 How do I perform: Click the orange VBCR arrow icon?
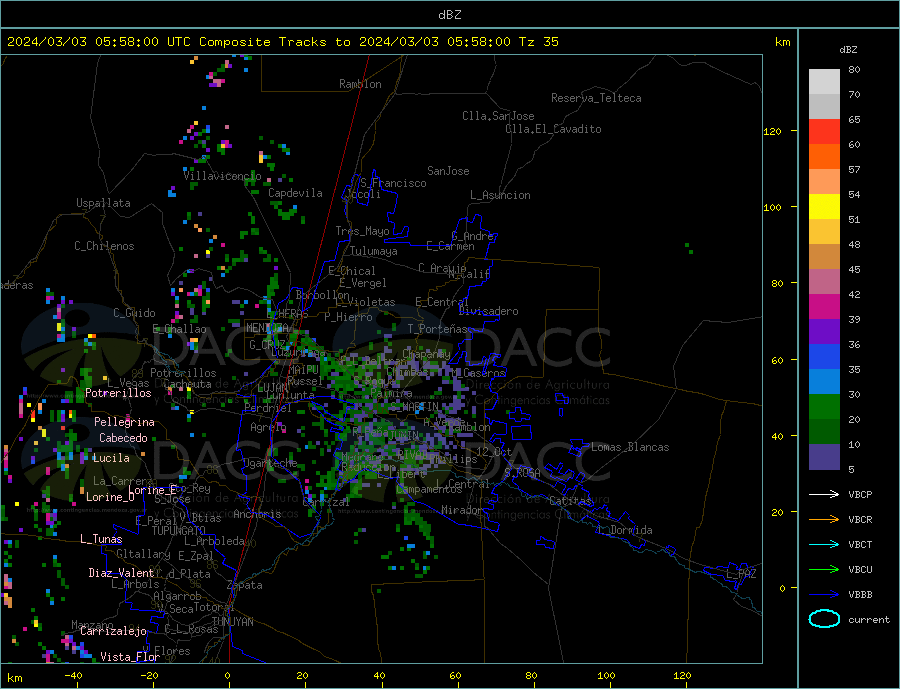tap(824, 519)
